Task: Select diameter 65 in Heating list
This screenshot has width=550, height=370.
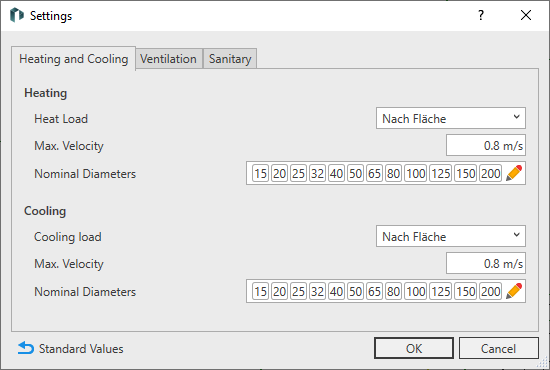Action: 374,173
